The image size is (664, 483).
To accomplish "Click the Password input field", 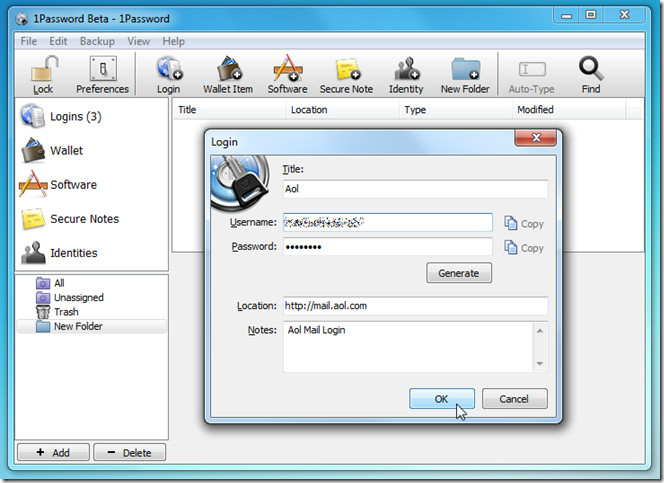I will (387, 246).
